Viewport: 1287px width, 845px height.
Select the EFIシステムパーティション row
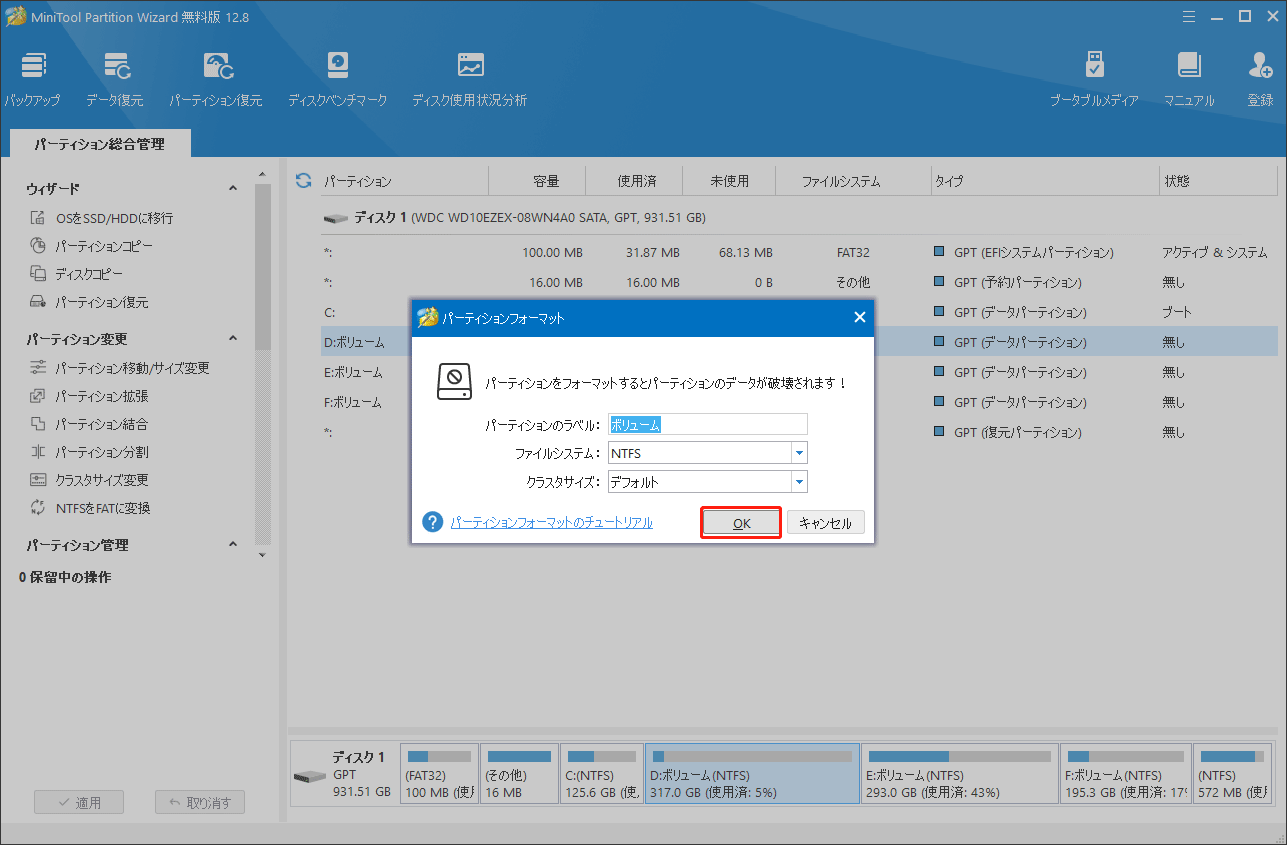pyautogui.click(x=798, y=252)
